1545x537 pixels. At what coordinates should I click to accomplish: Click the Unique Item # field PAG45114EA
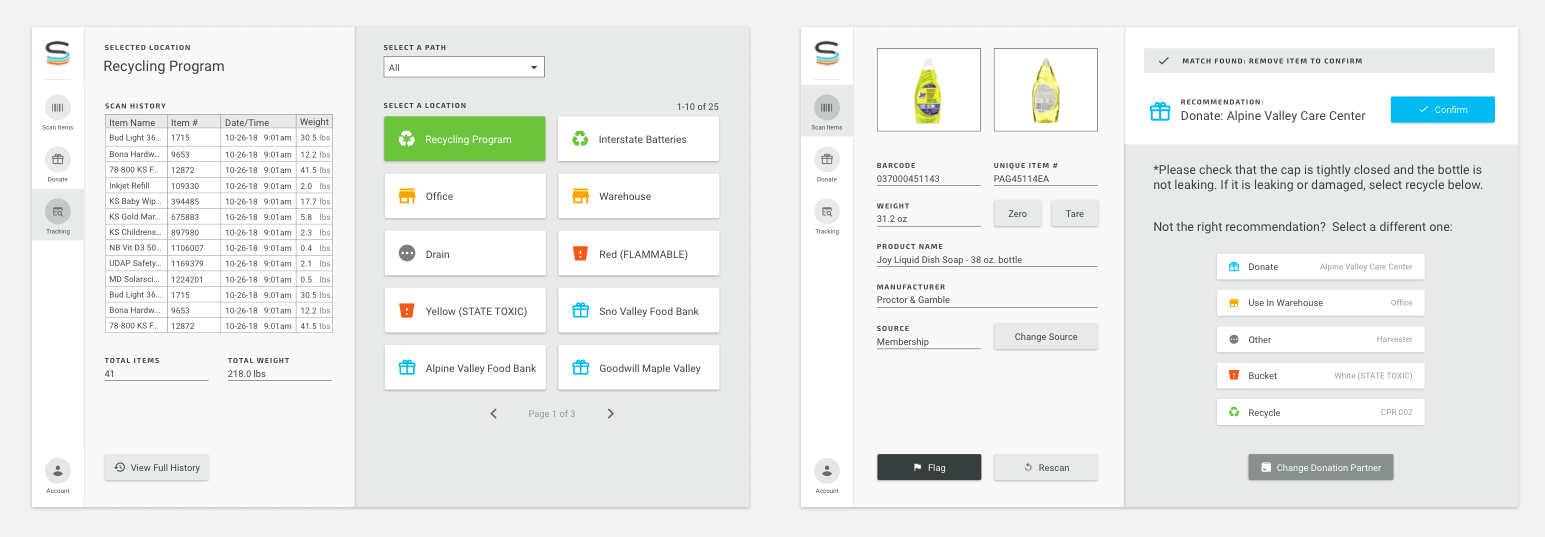point(1046,179)
